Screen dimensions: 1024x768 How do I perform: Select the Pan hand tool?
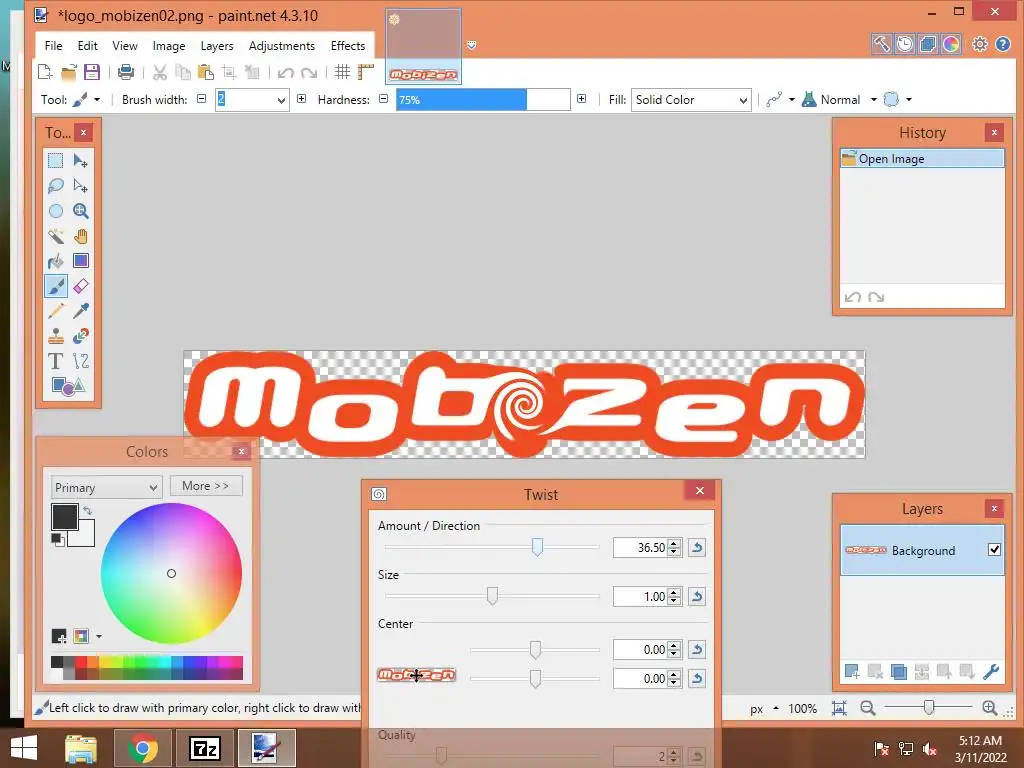click(80, 236)
